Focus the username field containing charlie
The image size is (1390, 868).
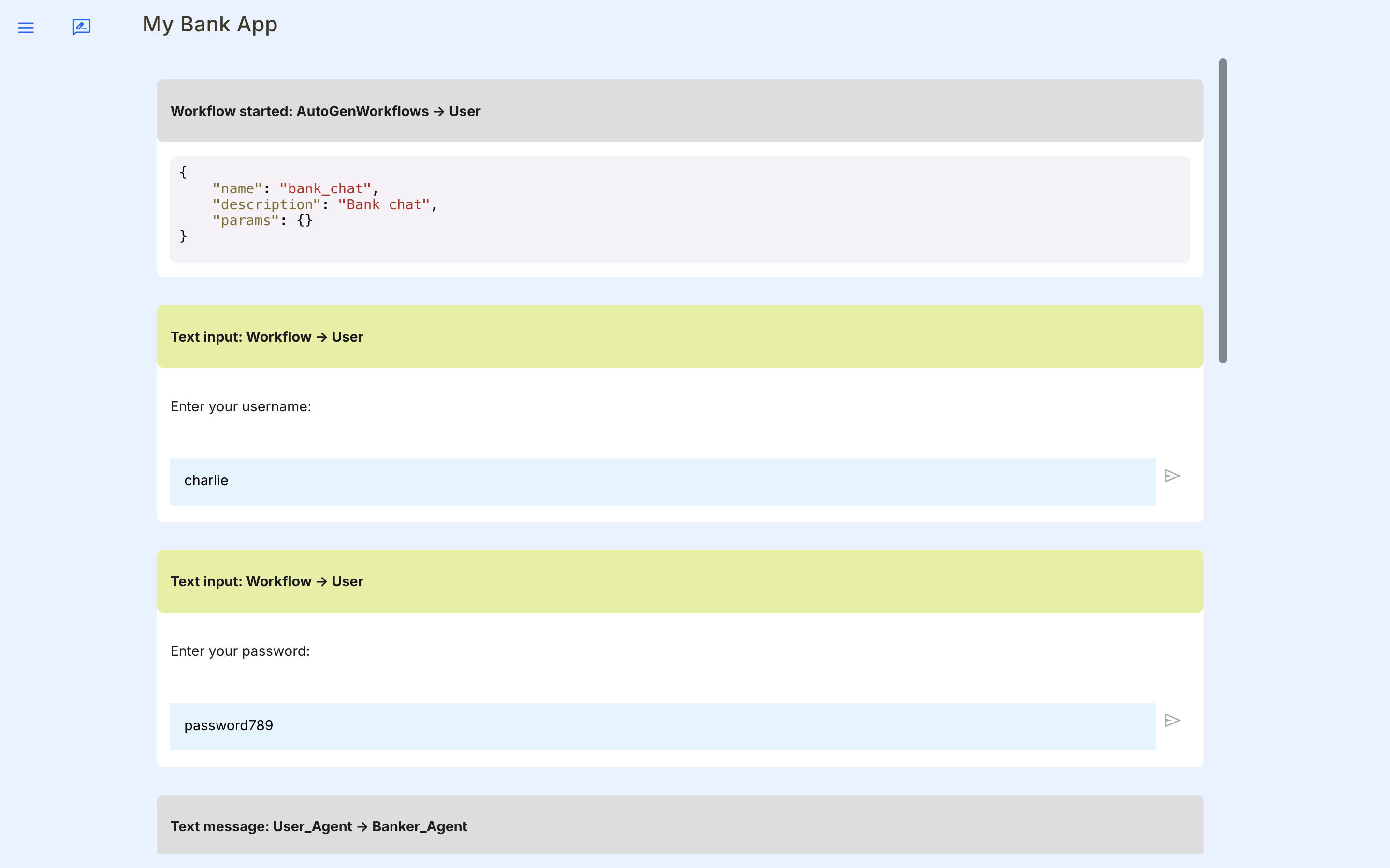(662, 481)
